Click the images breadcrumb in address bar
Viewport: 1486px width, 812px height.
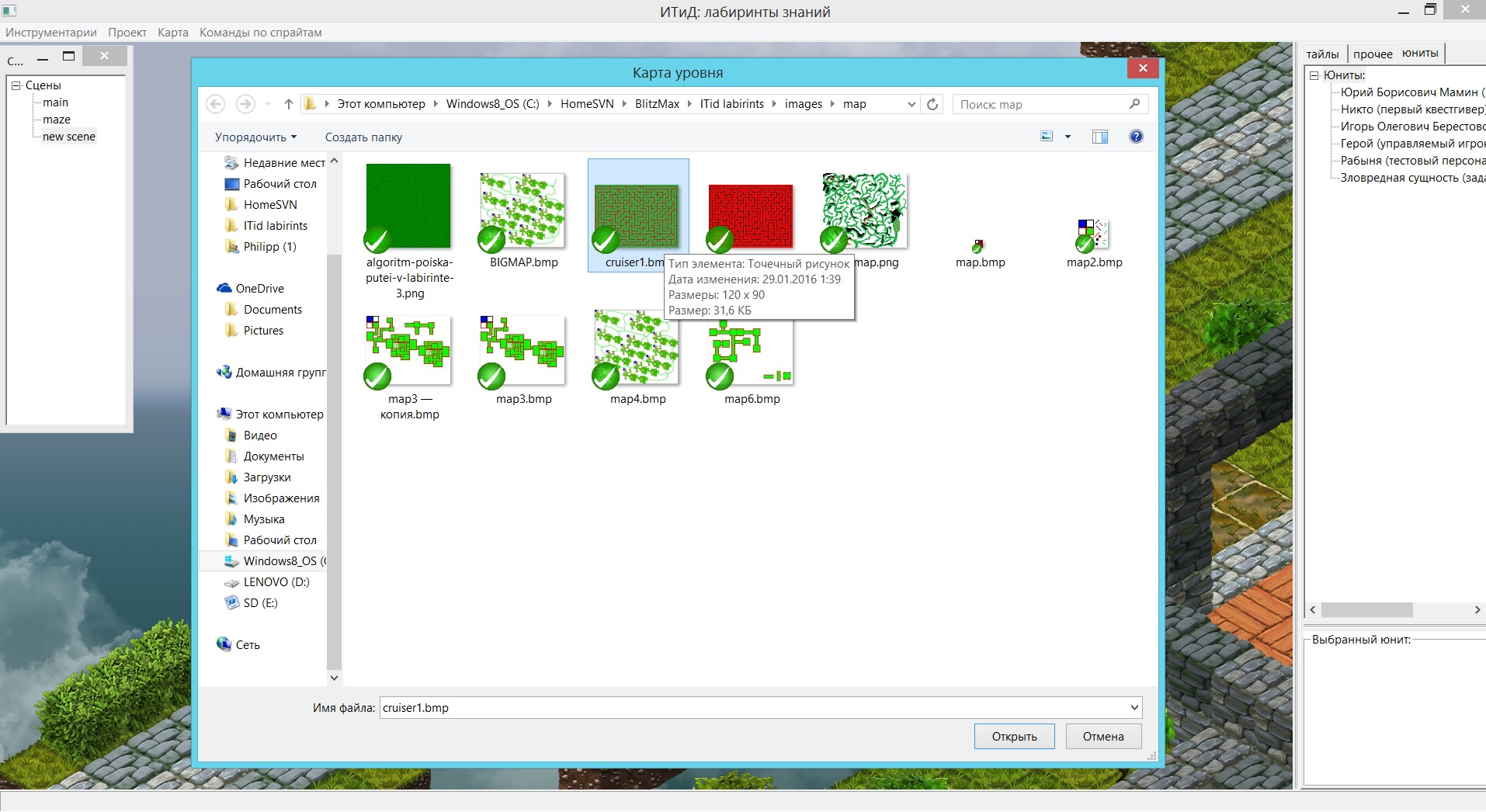pos(804,104)
